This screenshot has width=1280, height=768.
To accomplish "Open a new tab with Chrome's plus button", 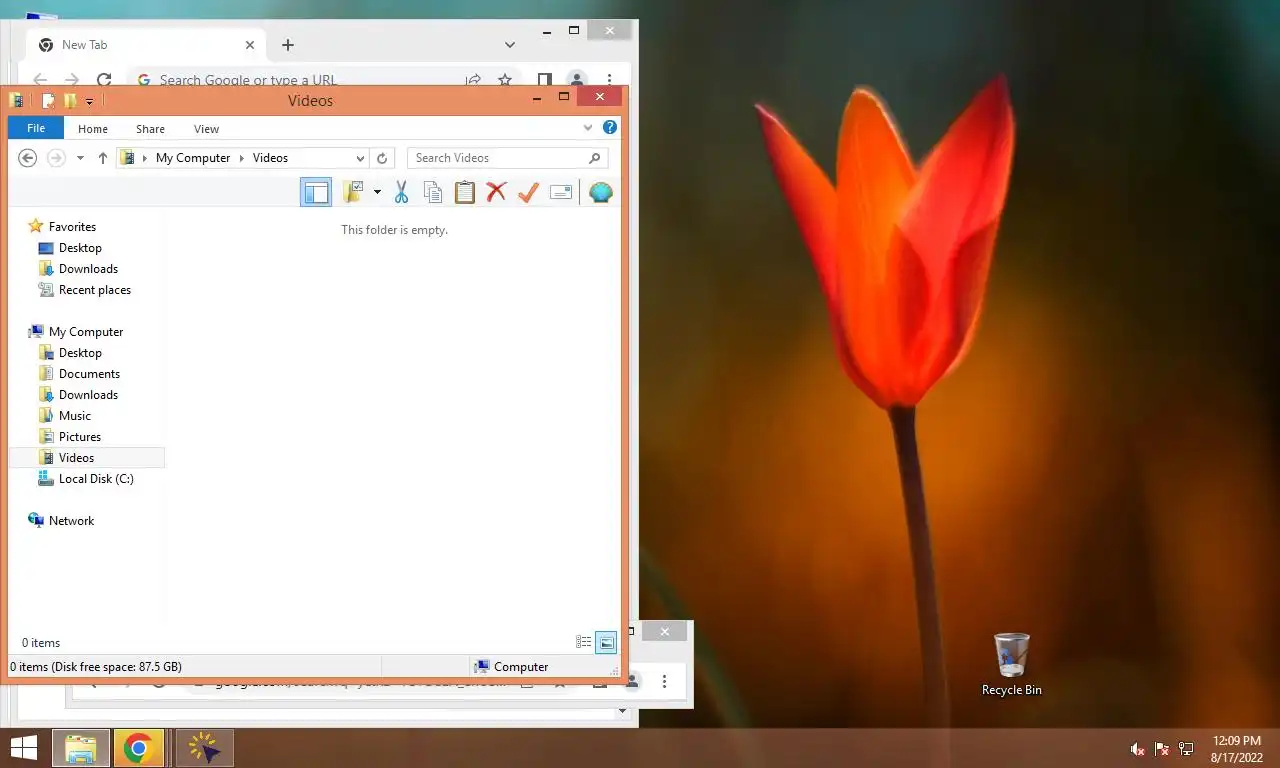I will tap(288, 45).
